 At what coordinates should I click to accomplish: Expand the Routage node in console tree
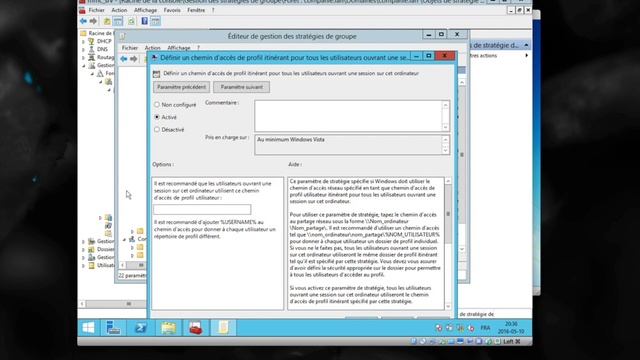click(84, 58)
